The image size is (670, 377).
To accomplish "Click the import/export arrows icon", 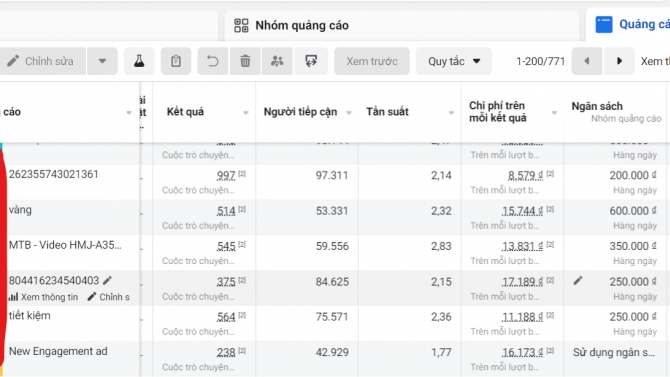I will tap(311, 61).
